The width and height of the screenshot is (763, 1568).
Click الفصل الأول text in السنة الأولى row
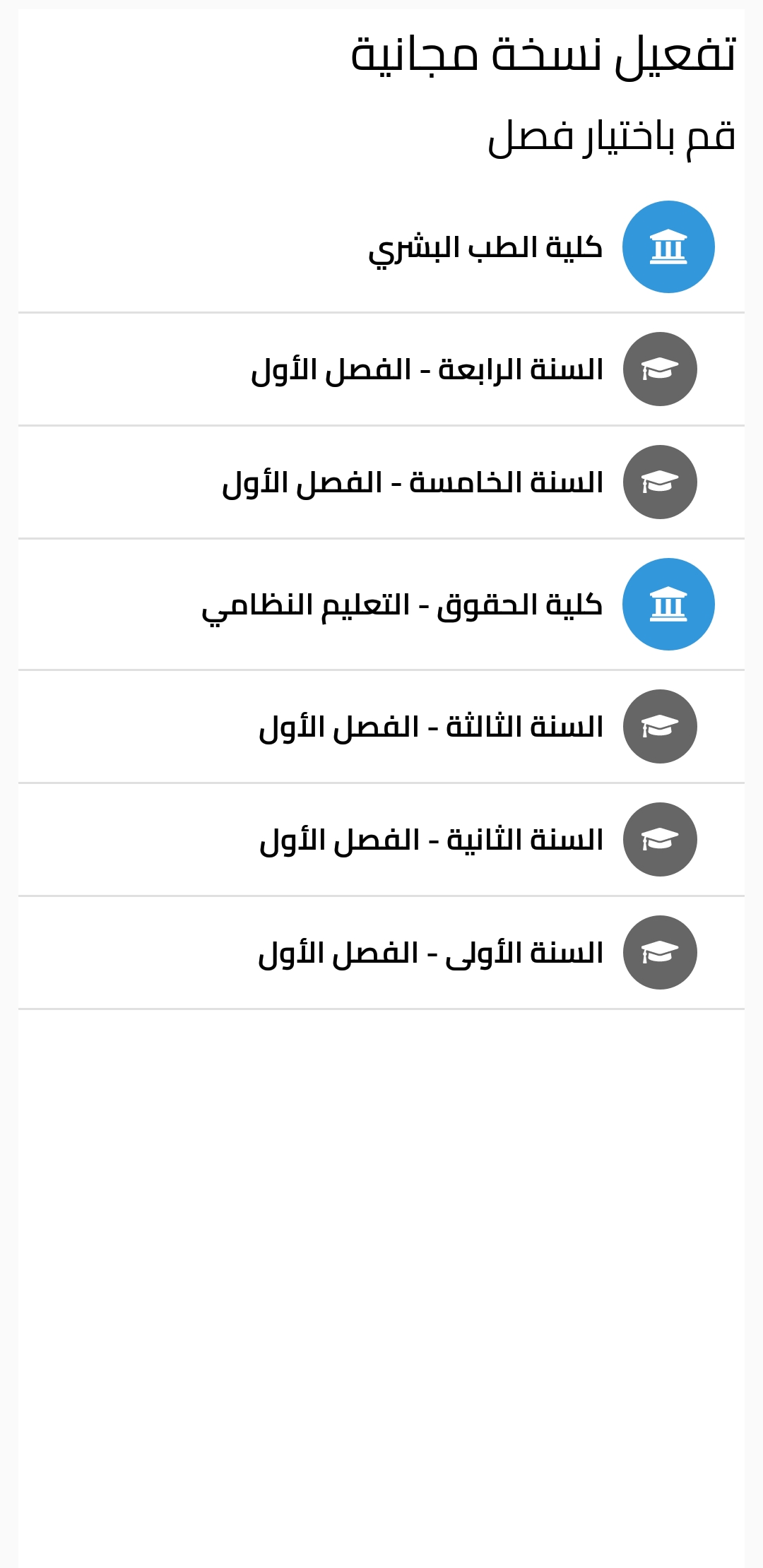click(x=338, y=954)
